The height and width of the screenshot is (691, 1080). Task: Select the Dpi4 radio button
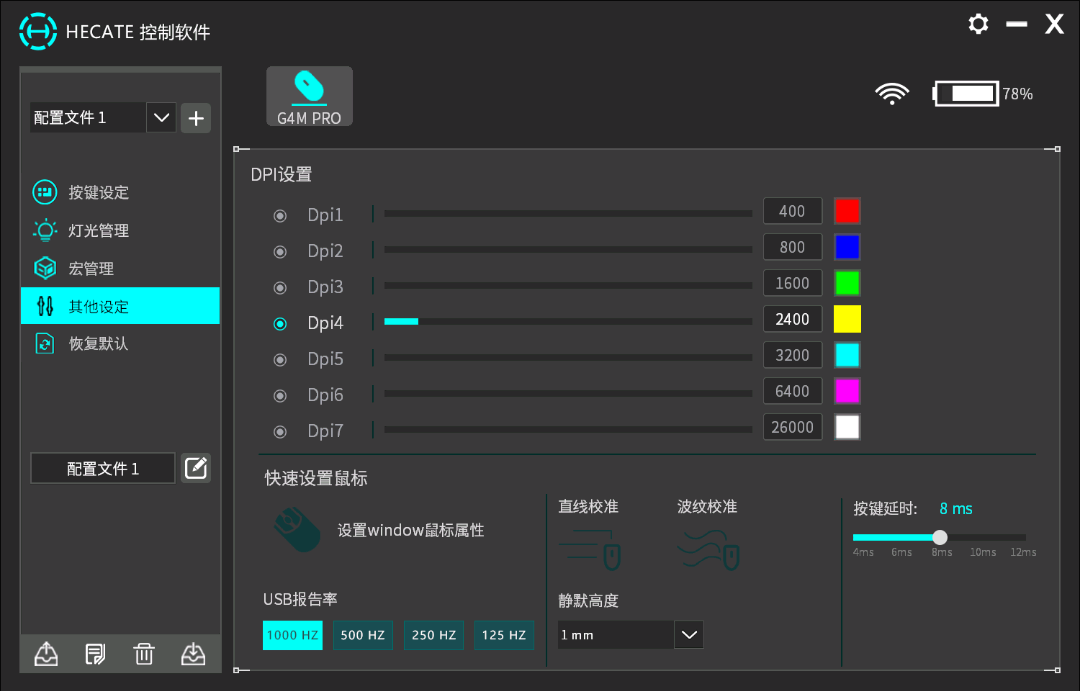(x=280, y=323)
